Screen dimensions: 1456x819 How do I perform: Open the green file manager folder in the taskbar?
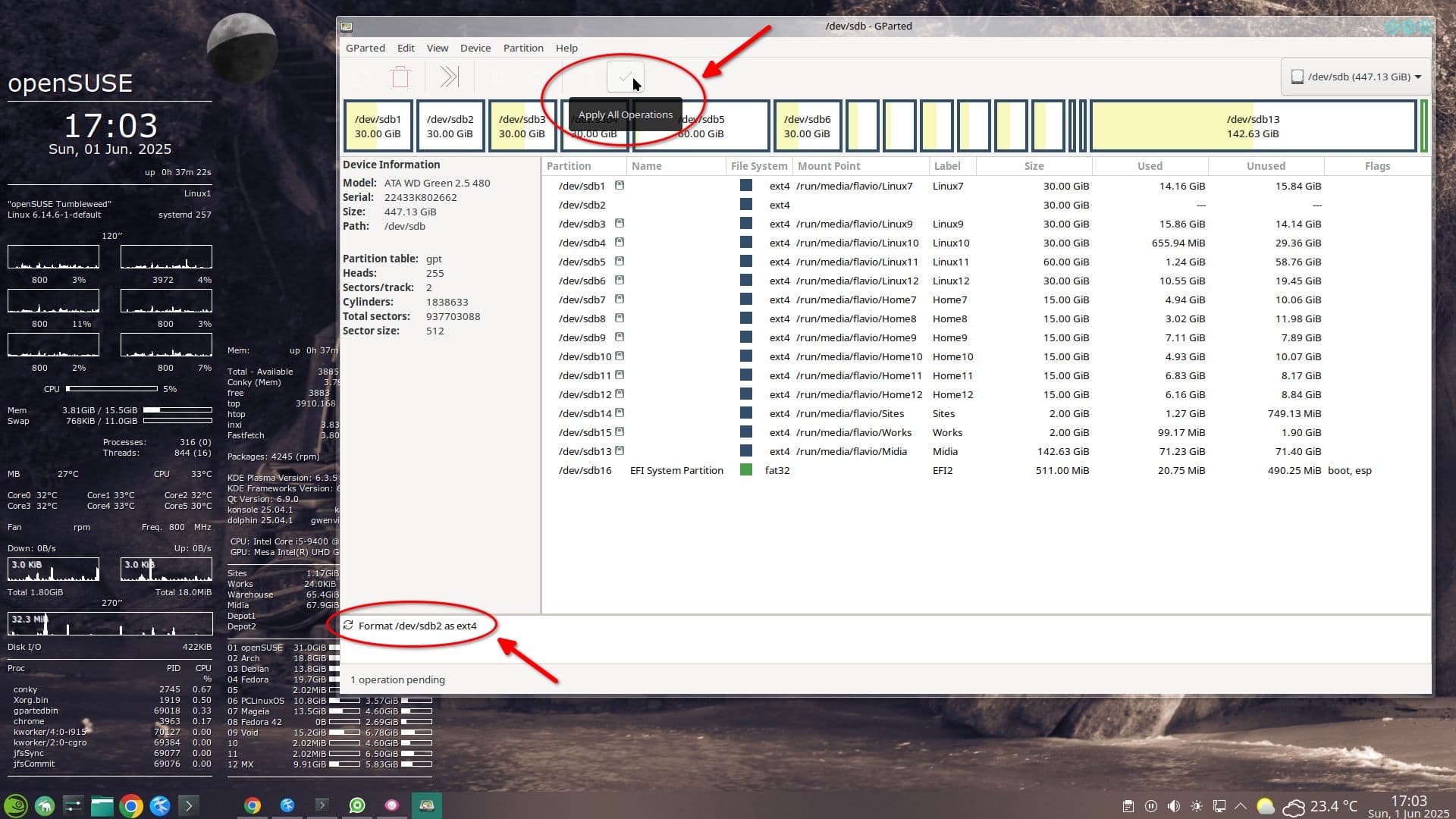102,805
